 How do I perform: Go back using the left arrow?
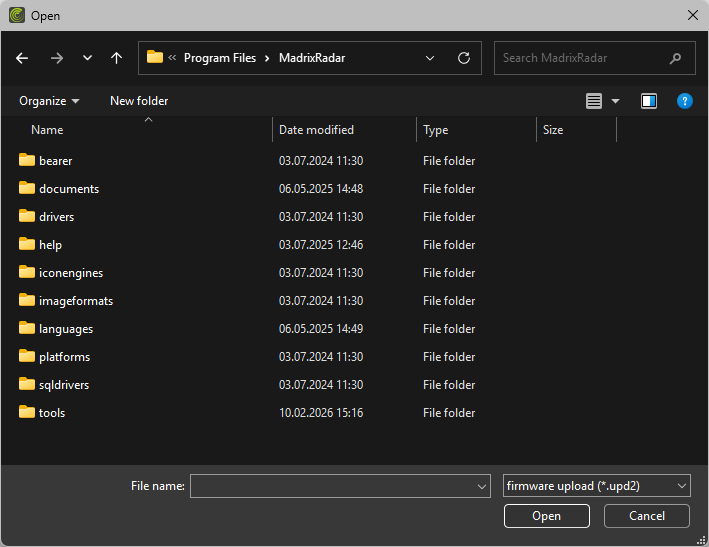pos(22,58)
